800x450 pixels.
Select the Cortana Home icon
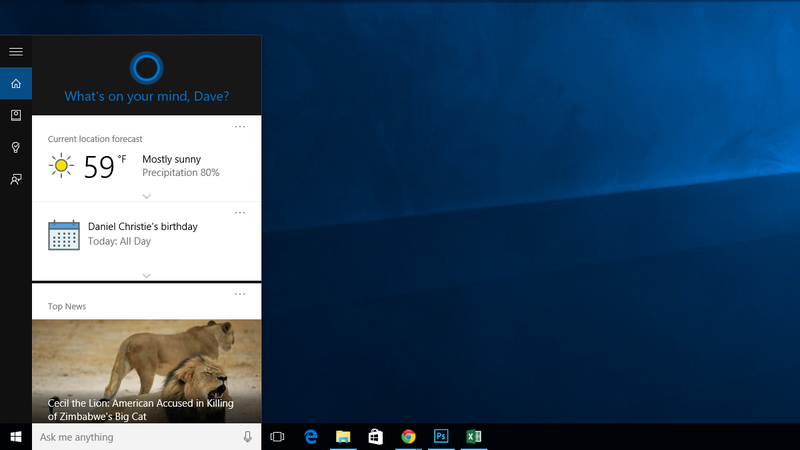tap(16, 83)
